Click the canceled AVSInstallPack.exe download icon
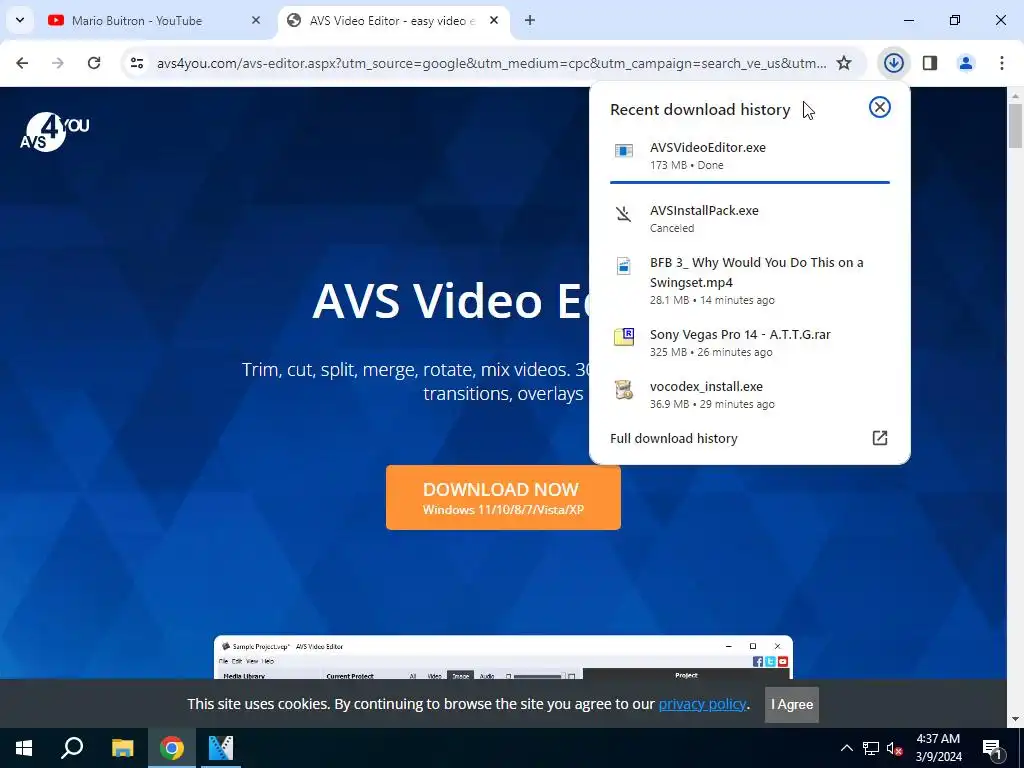The width and height of the screenshot is (1024, 768). 624,214
